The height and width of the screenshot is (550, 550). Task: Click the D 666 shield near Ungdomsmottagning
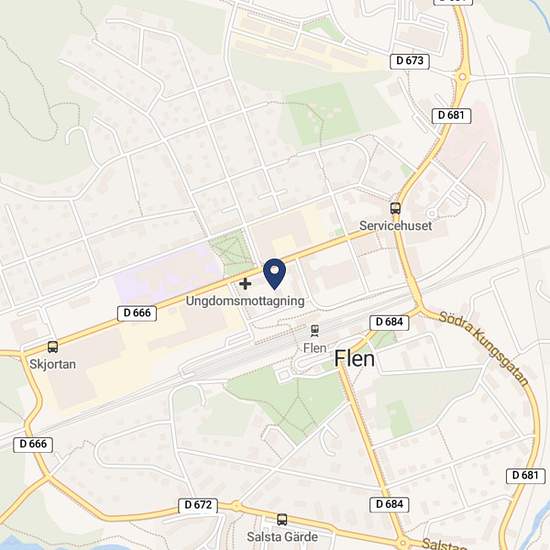click(x=137, y=313)
